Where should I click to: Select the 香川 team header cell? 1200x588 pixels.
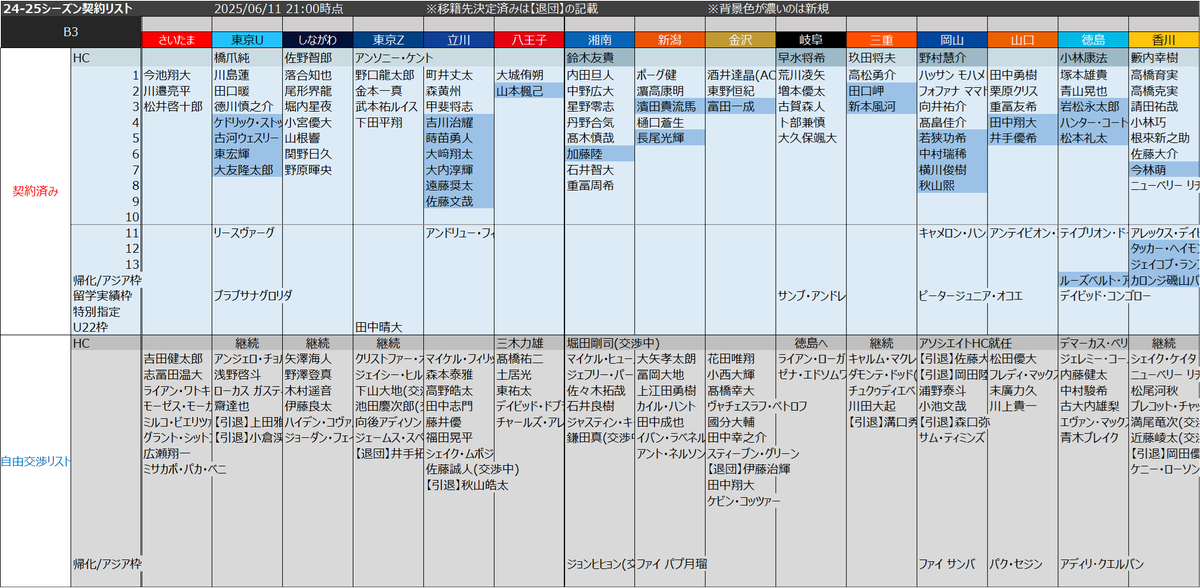click(x=1163, y=40)
